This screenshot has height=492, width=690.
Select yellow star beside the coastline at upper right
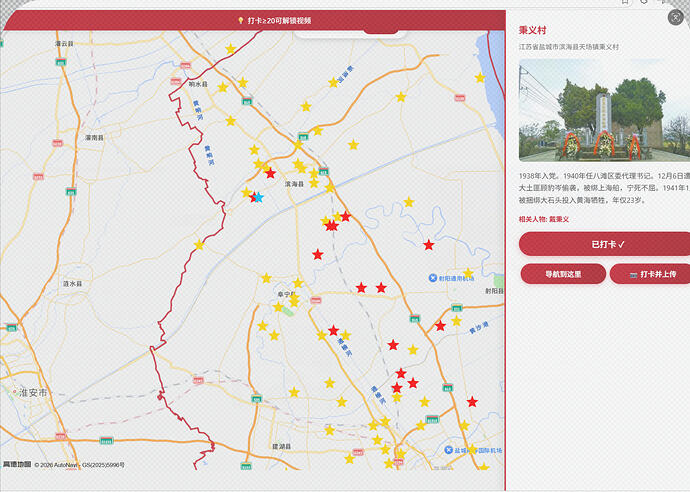pyautogui.click(x=480, y=78)
